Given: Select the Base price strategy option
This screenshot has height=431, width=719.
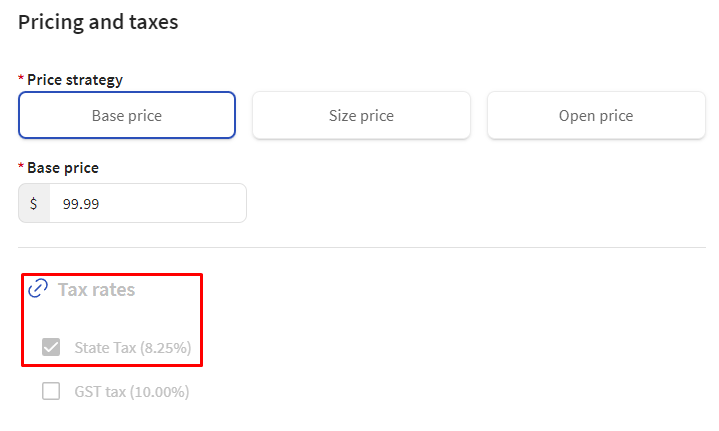Looking at the screenshot, I should tap(127, 115).
